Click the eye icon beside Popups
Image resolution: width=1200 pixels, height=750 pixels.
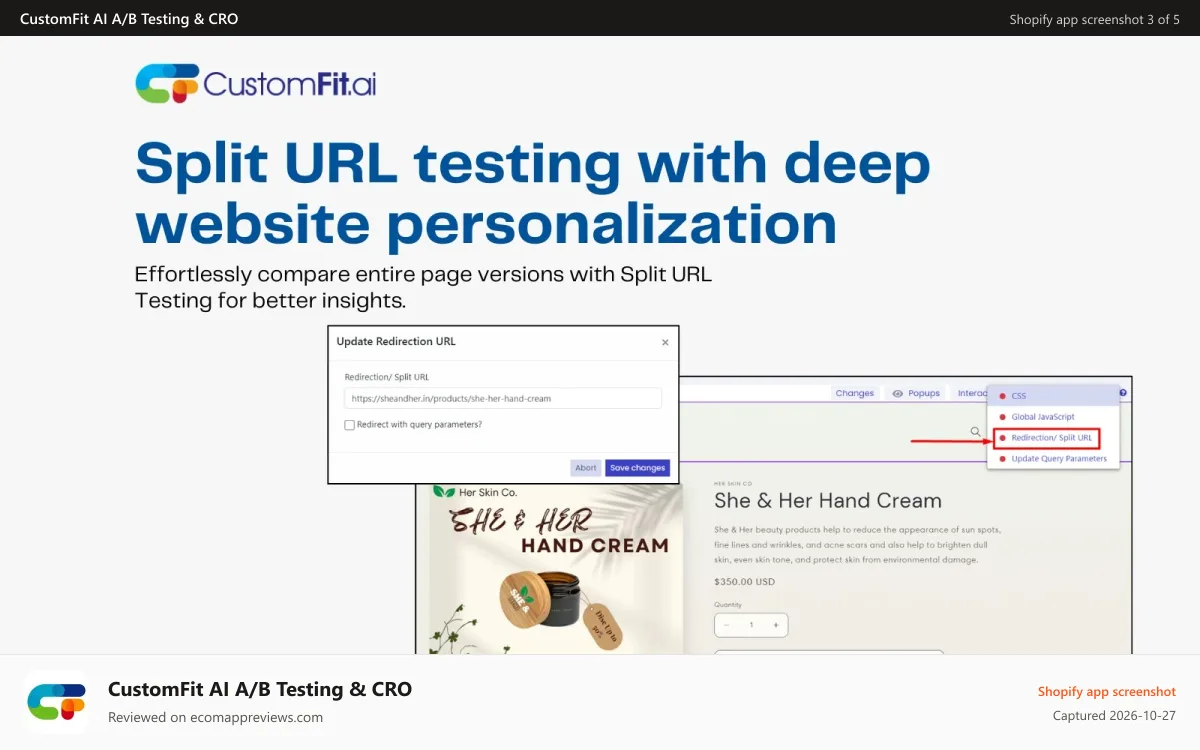coord(898,393)
